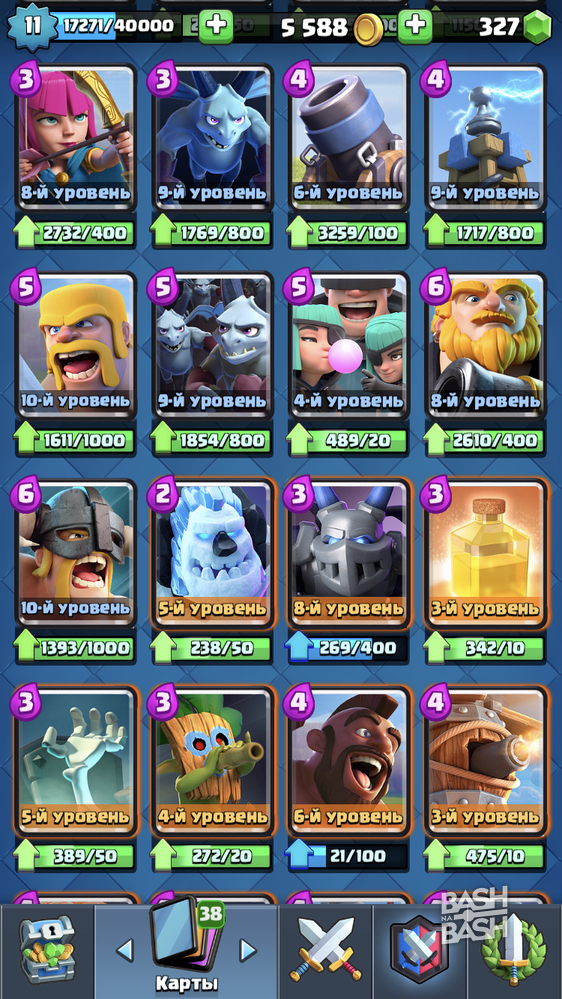Screen dimensions: 562x999
Task: Upgrade Barbarians via 1611/1000 bar
Action: pos(74,440)
